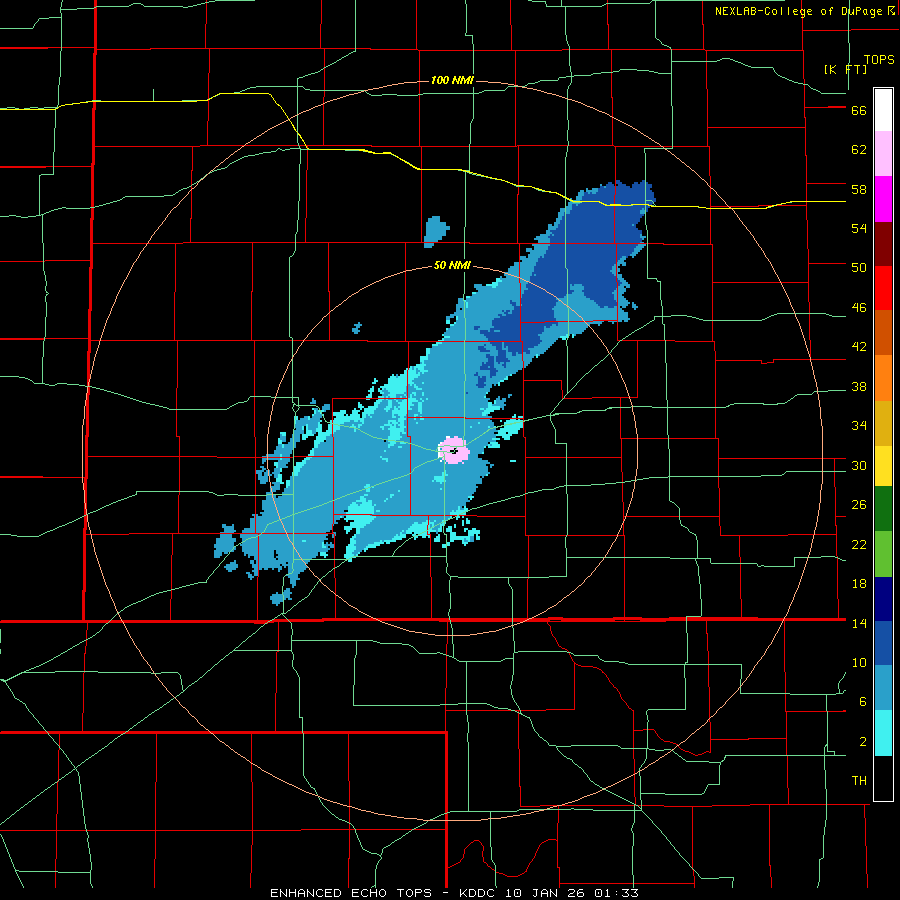Click the KDDC radar site identifier
Viewport: 900px width, 900px height.
[479, 893]
